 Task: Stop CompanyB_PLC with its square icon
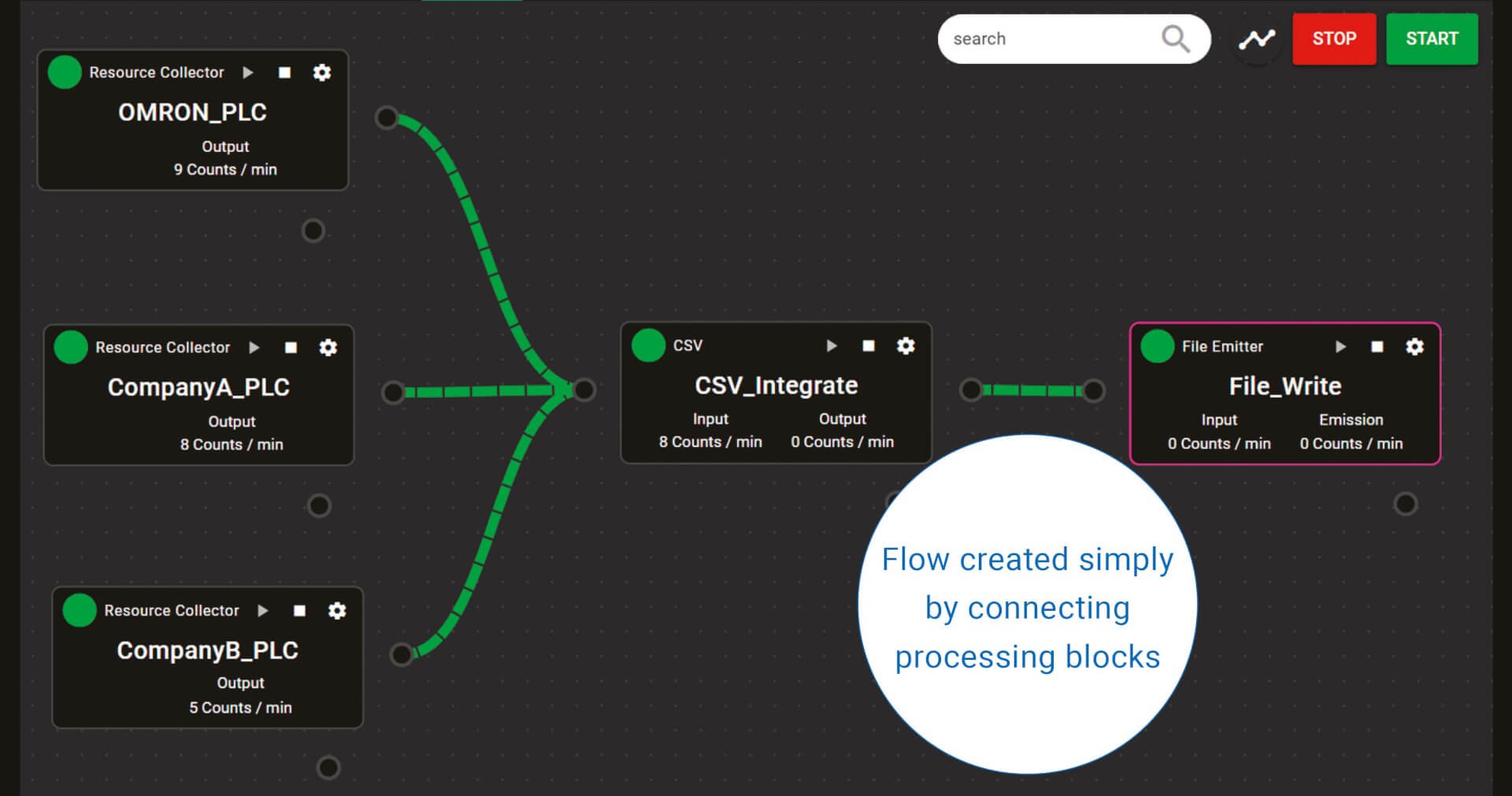point(299,610)
